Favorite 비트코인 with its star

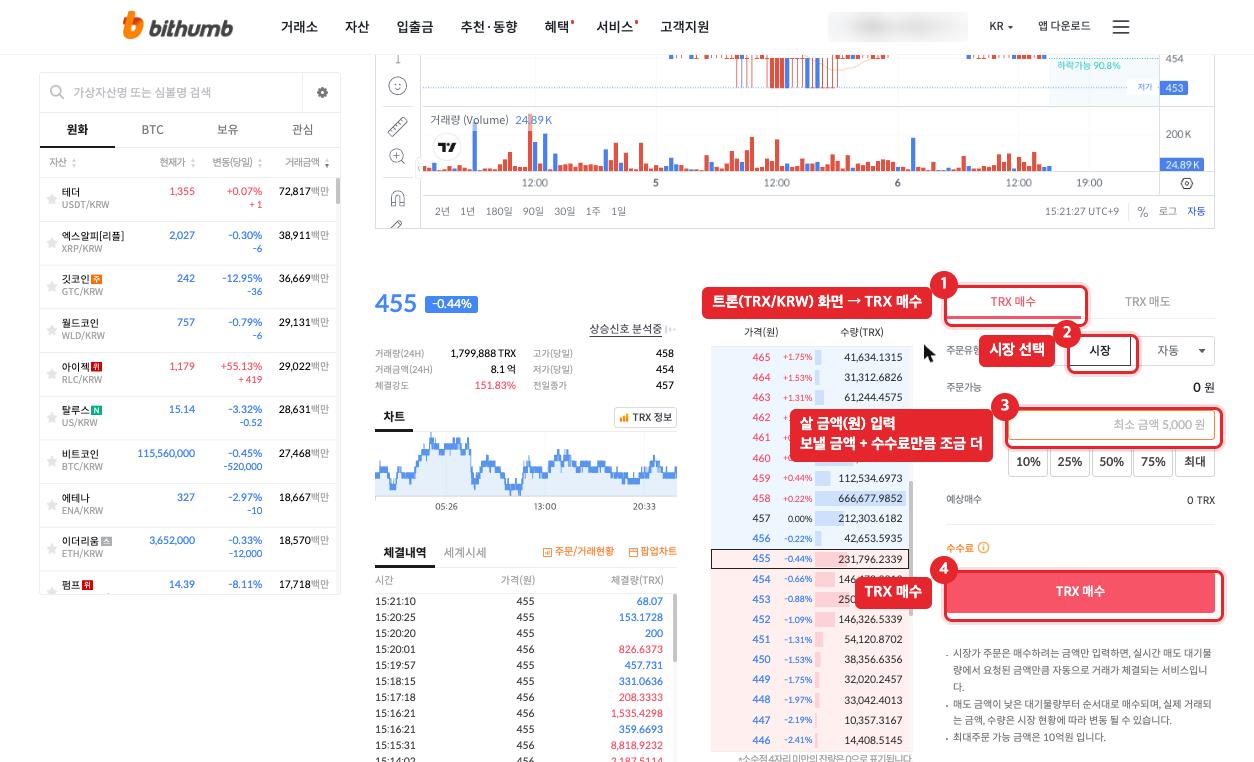(x=51, y=461)
